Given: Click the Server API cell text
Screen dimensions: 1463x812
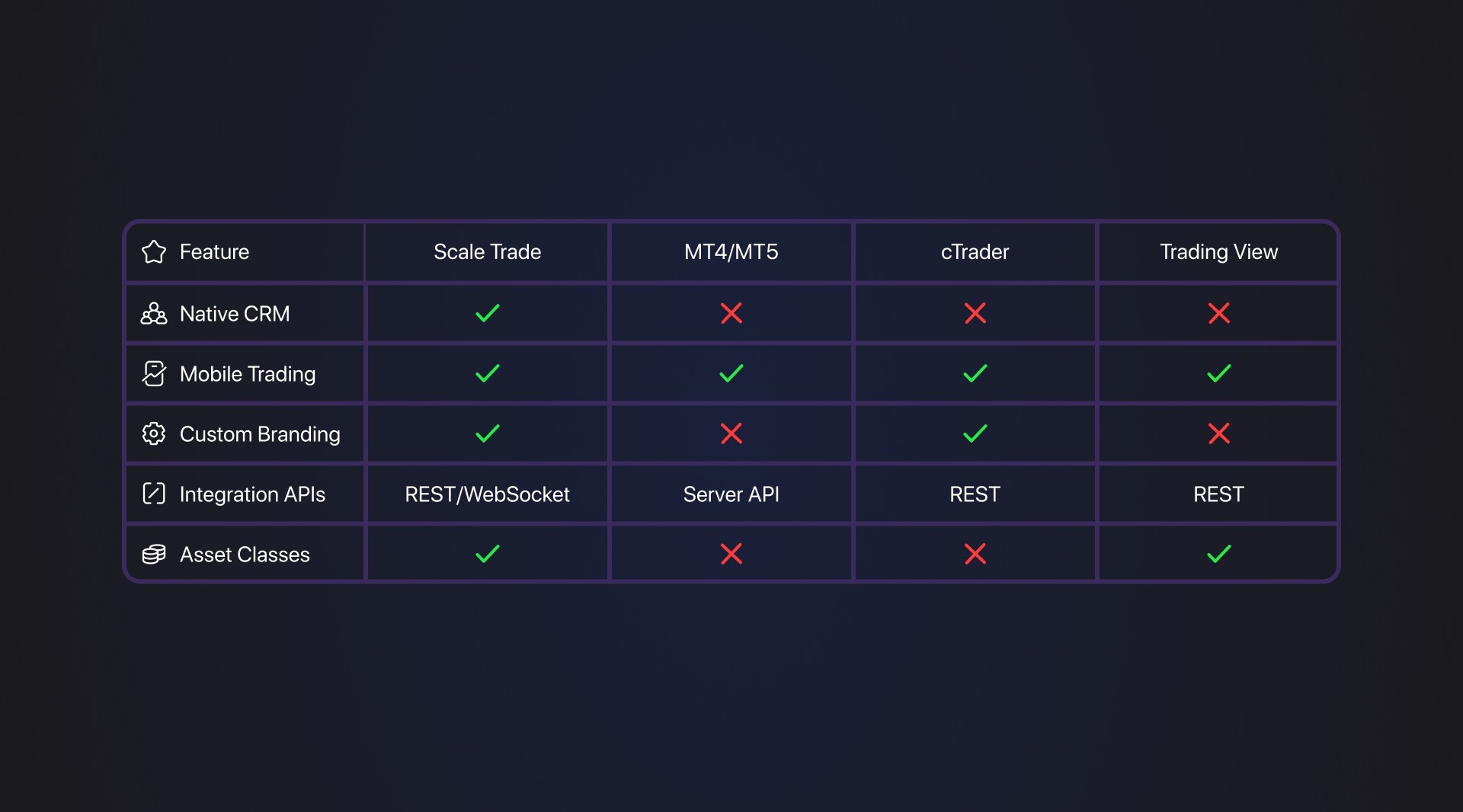Looking at the screenshot, I should 731,494.
